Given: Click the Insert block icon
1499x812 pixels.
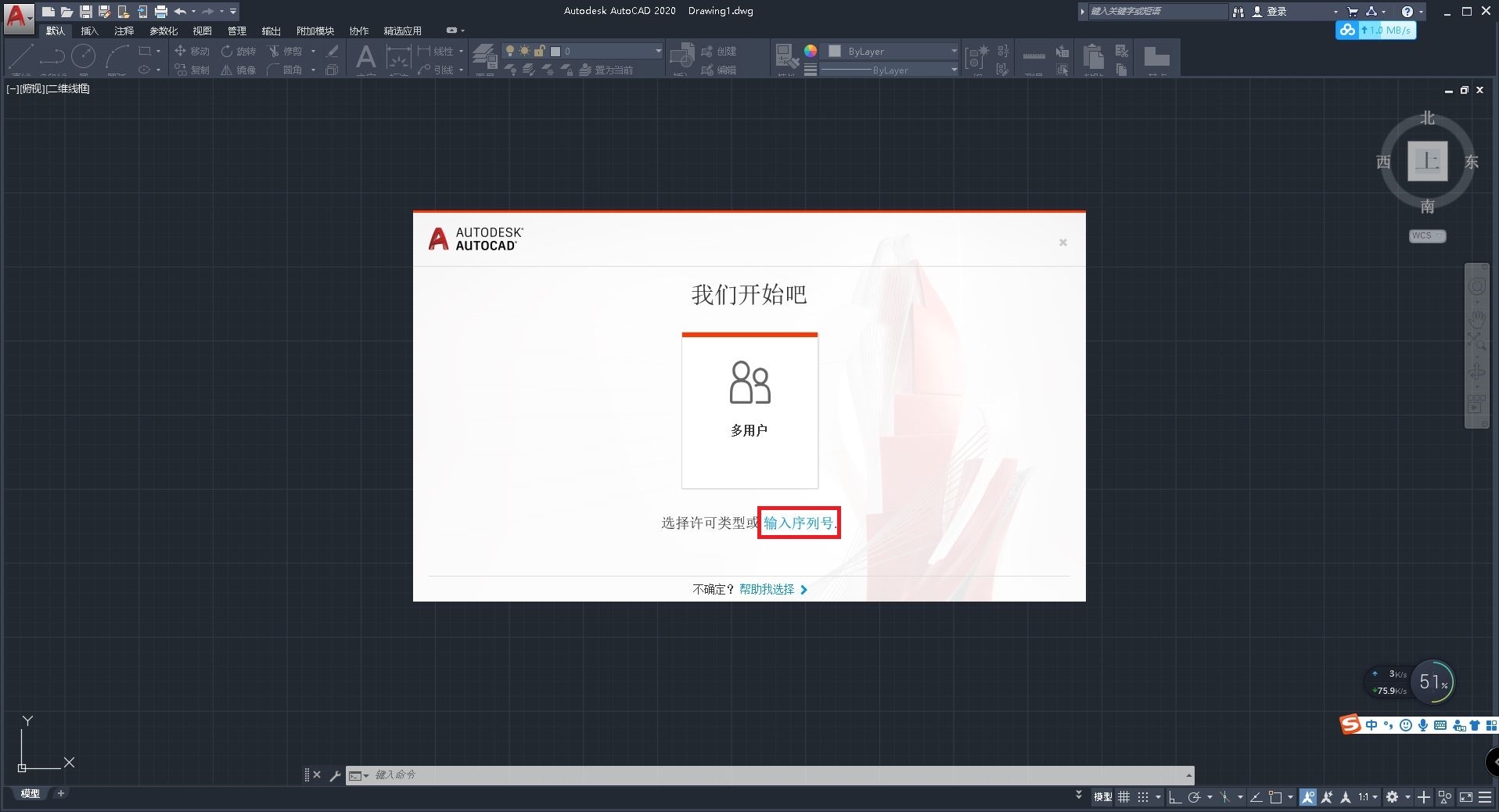Looking at the screenshot, I should [x=681, y=57].
